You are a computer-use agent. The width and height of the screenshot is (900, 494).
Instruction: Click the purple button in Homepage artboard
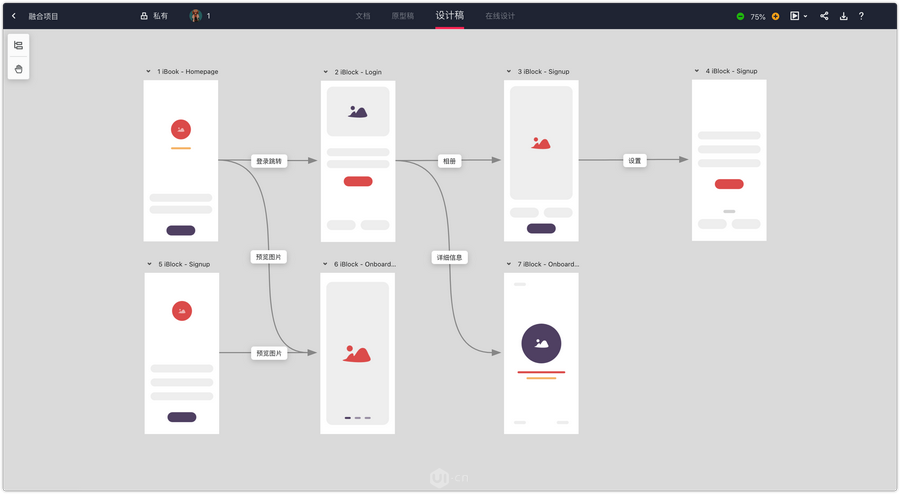click(181, 231)
